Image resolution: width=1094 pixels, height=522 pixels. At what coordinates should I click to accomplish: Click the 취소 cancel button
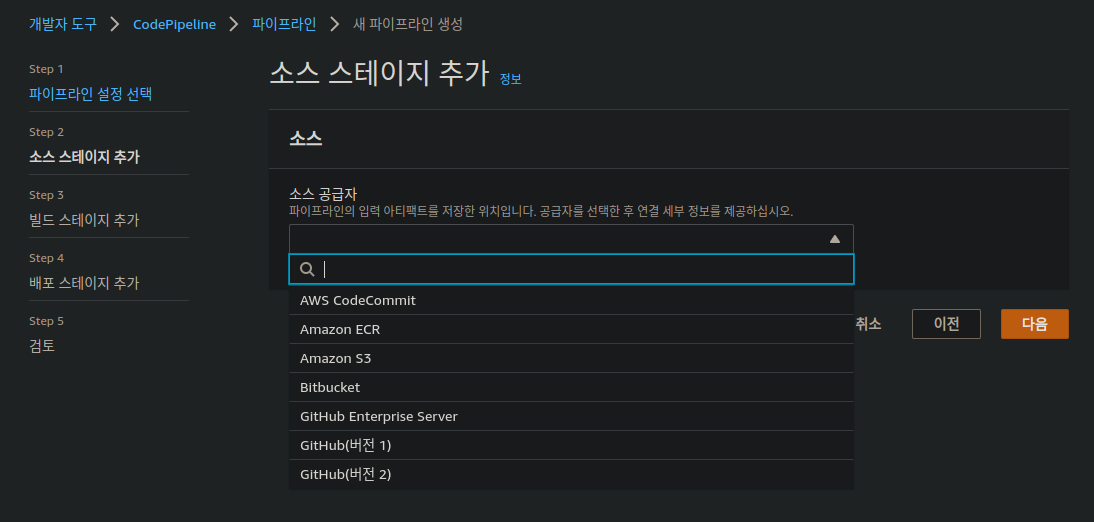tap(868, 324)
